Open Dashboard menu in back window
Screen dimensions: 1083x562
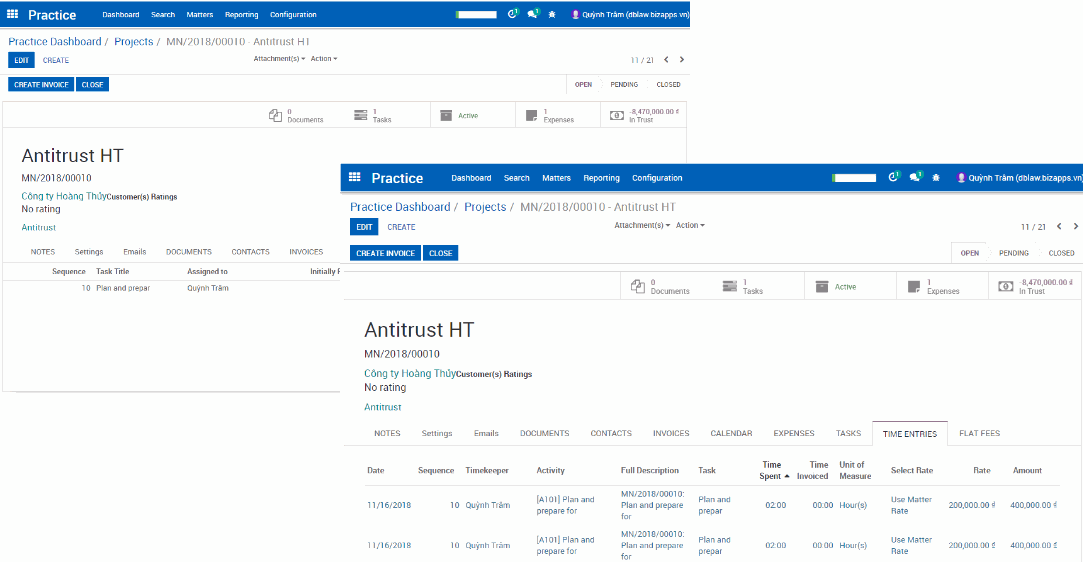121,14
